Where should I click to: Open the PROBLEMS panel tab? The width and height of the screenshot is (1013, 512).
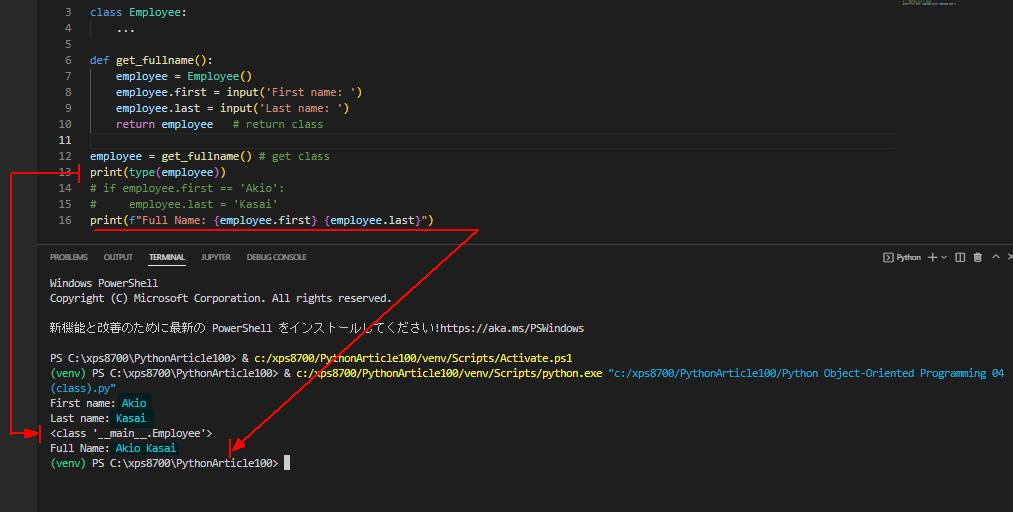[68, 257]
